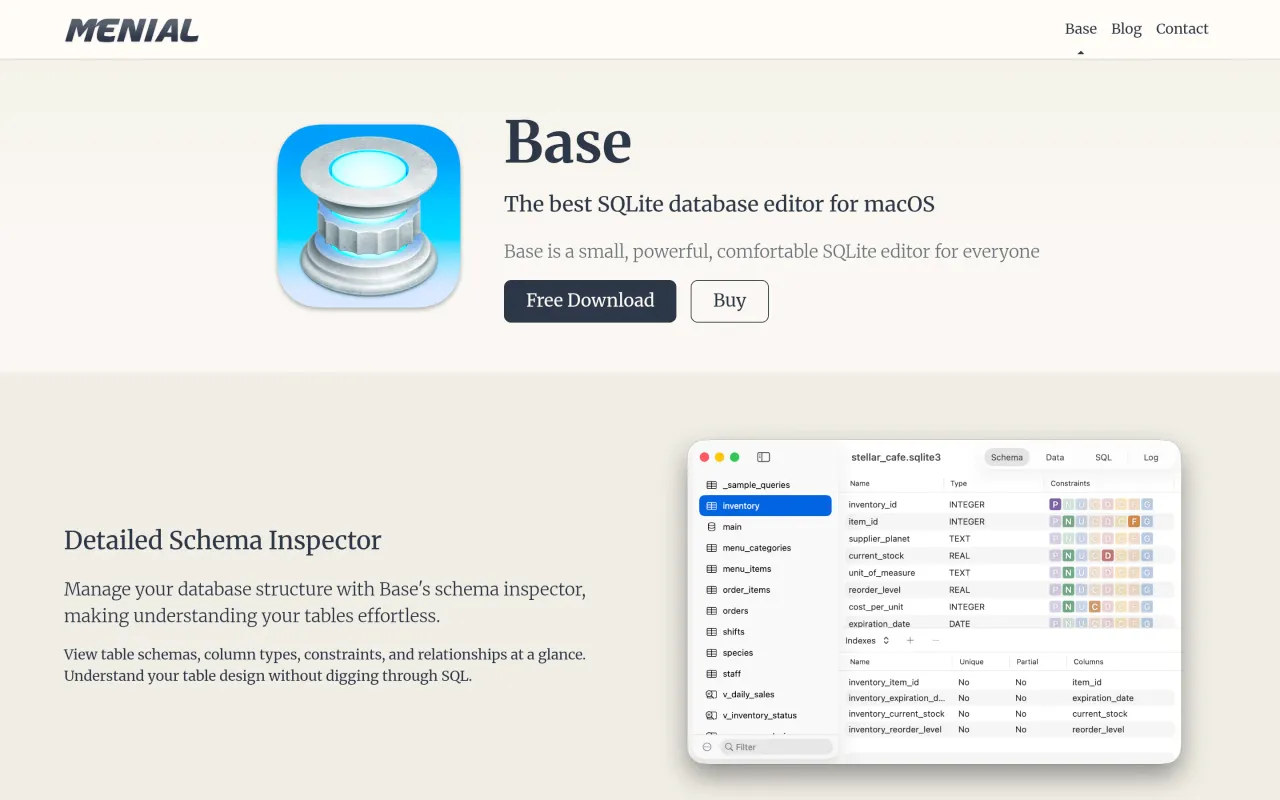Switch to the SQL tab
This screenshot has height=800, width=1280.
(1103, 457)
